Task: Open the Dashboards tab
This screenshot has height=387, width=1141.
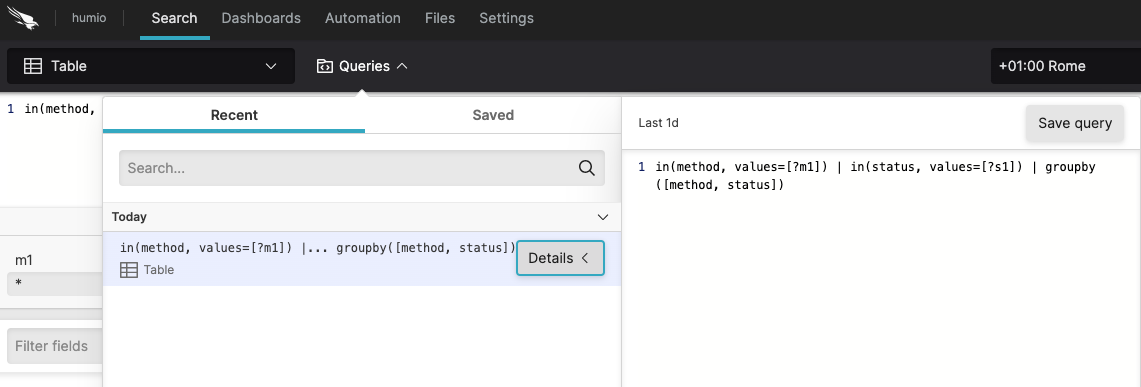Action: 261,18
